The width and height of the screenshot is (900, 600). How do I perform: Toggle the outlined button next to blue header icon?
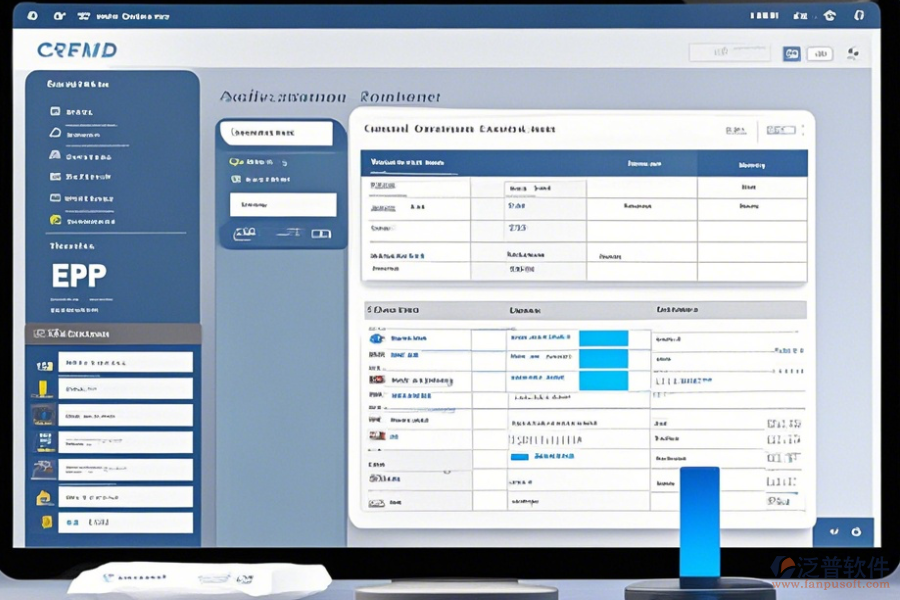click(821, 53)
